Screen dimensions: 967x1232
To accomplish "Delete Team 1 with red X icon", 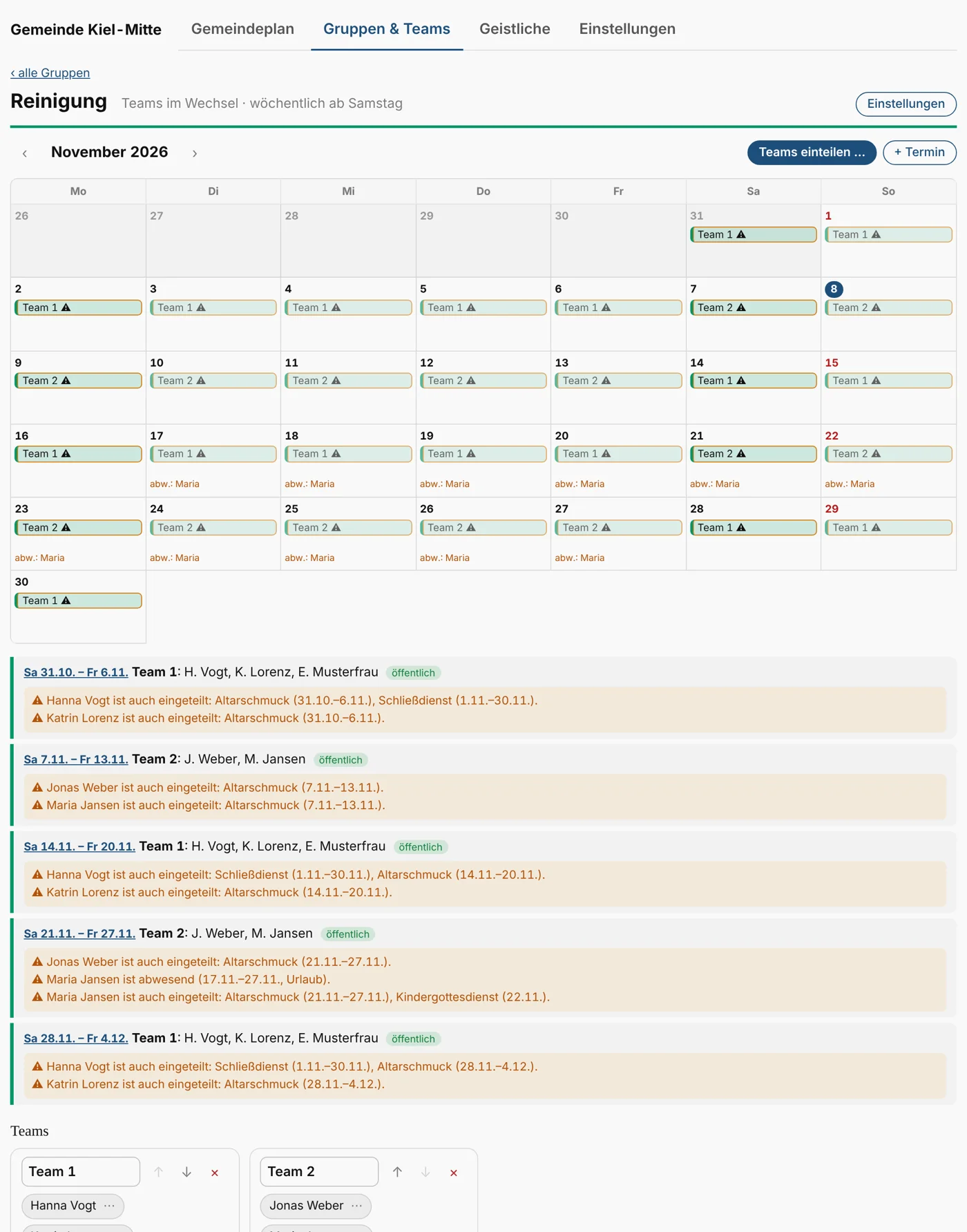I will (215, 1173).
